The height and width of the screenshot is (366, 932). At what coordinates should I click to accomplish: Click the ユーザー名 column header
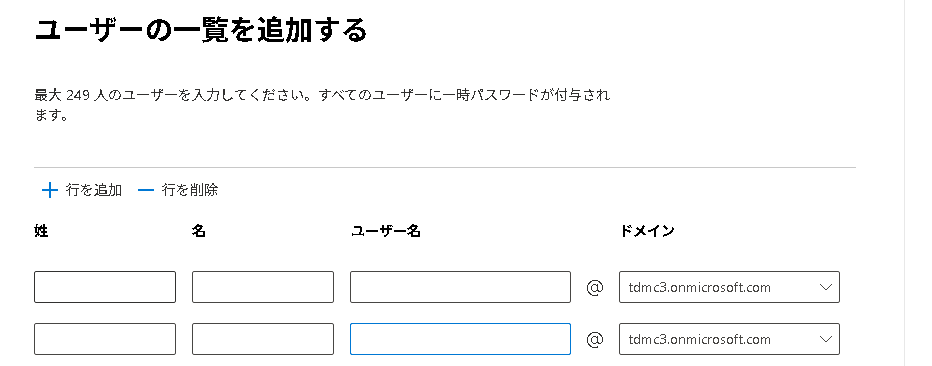pyautogui.click(x=386, y=231)
